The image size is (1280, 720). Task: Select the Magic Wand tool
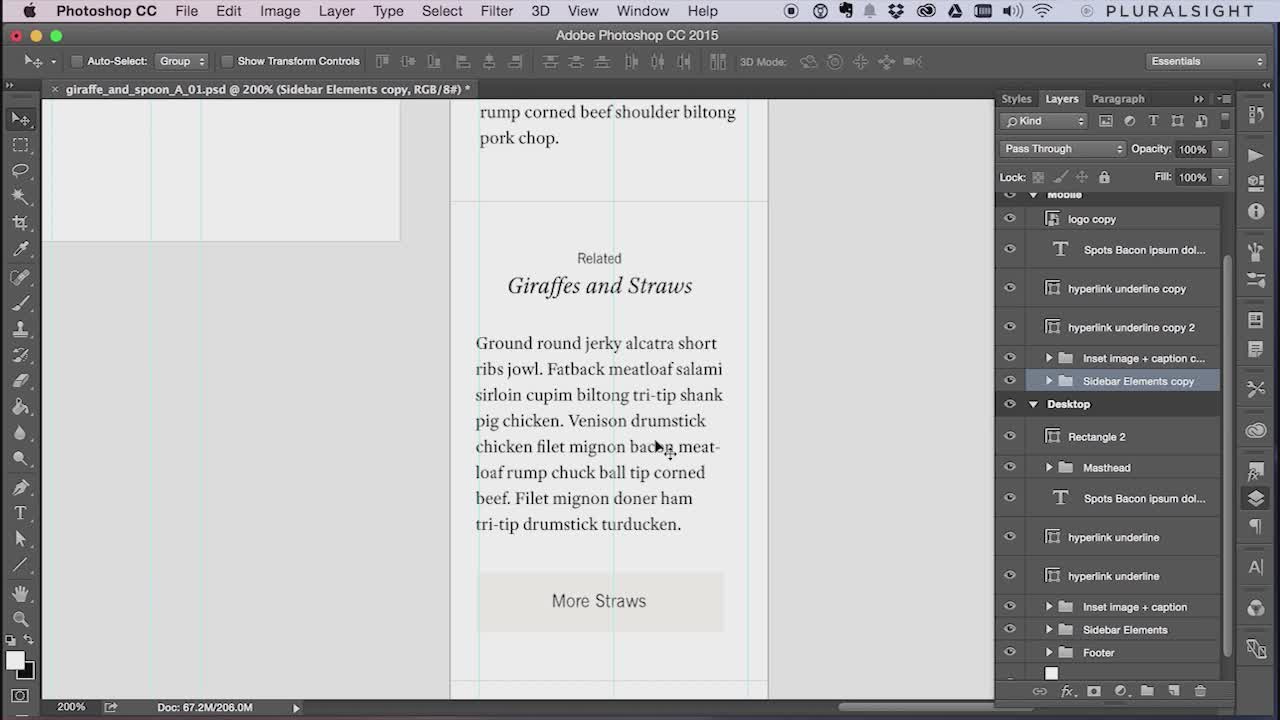20,197
